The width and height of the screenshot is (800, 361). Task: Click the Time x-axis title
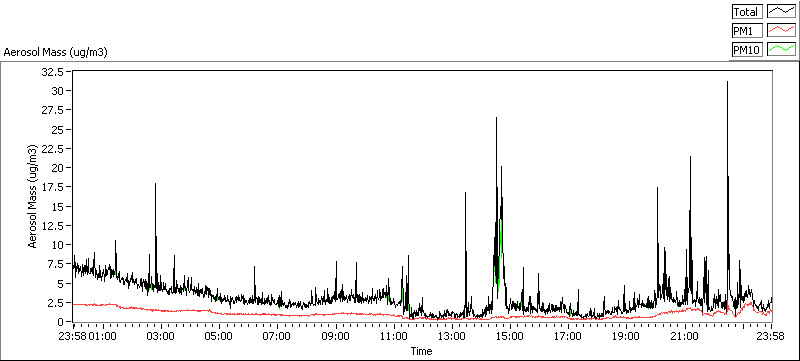(422, 351)
